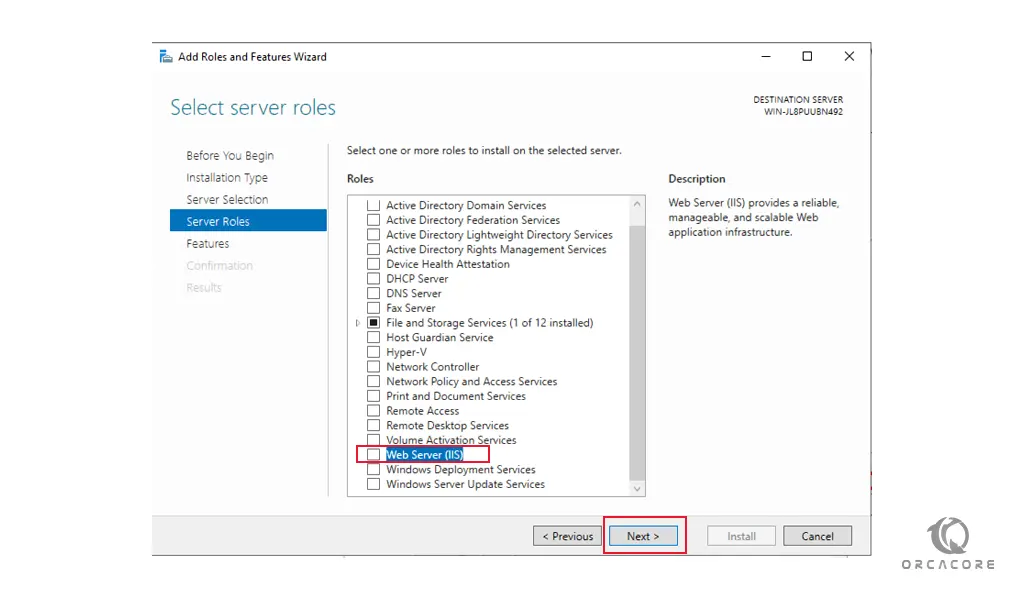
Task: Close the Add Roles and Features Wizard
Action: click(849, 56)
